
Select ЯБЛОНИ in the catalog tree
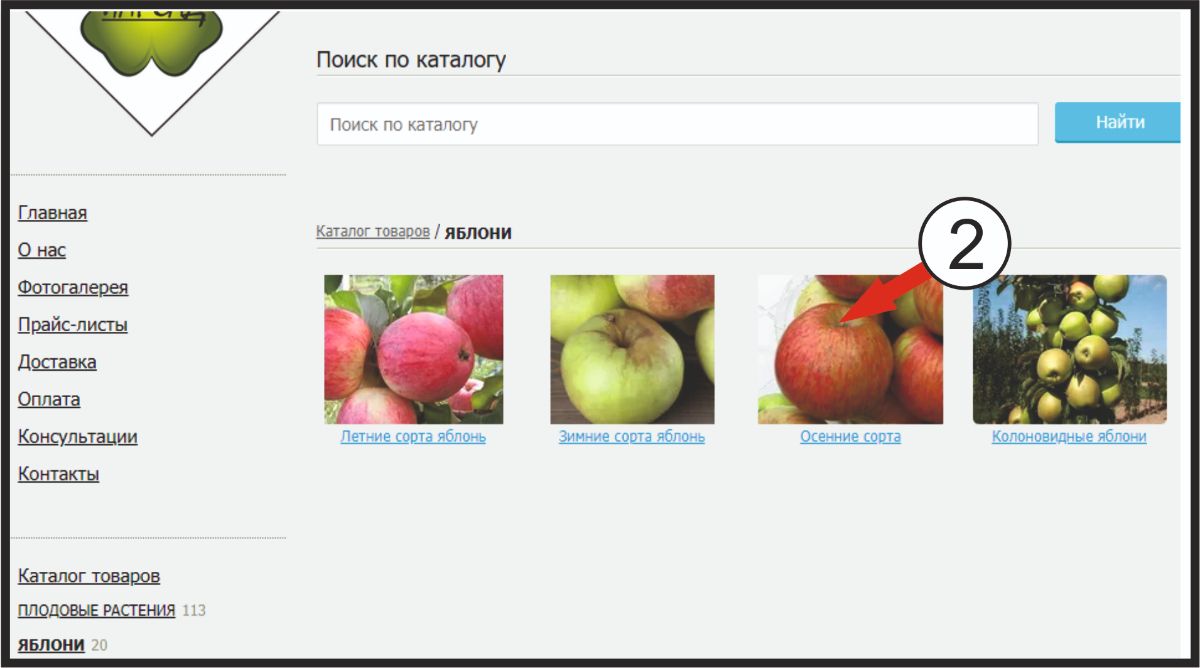(51, 645)
